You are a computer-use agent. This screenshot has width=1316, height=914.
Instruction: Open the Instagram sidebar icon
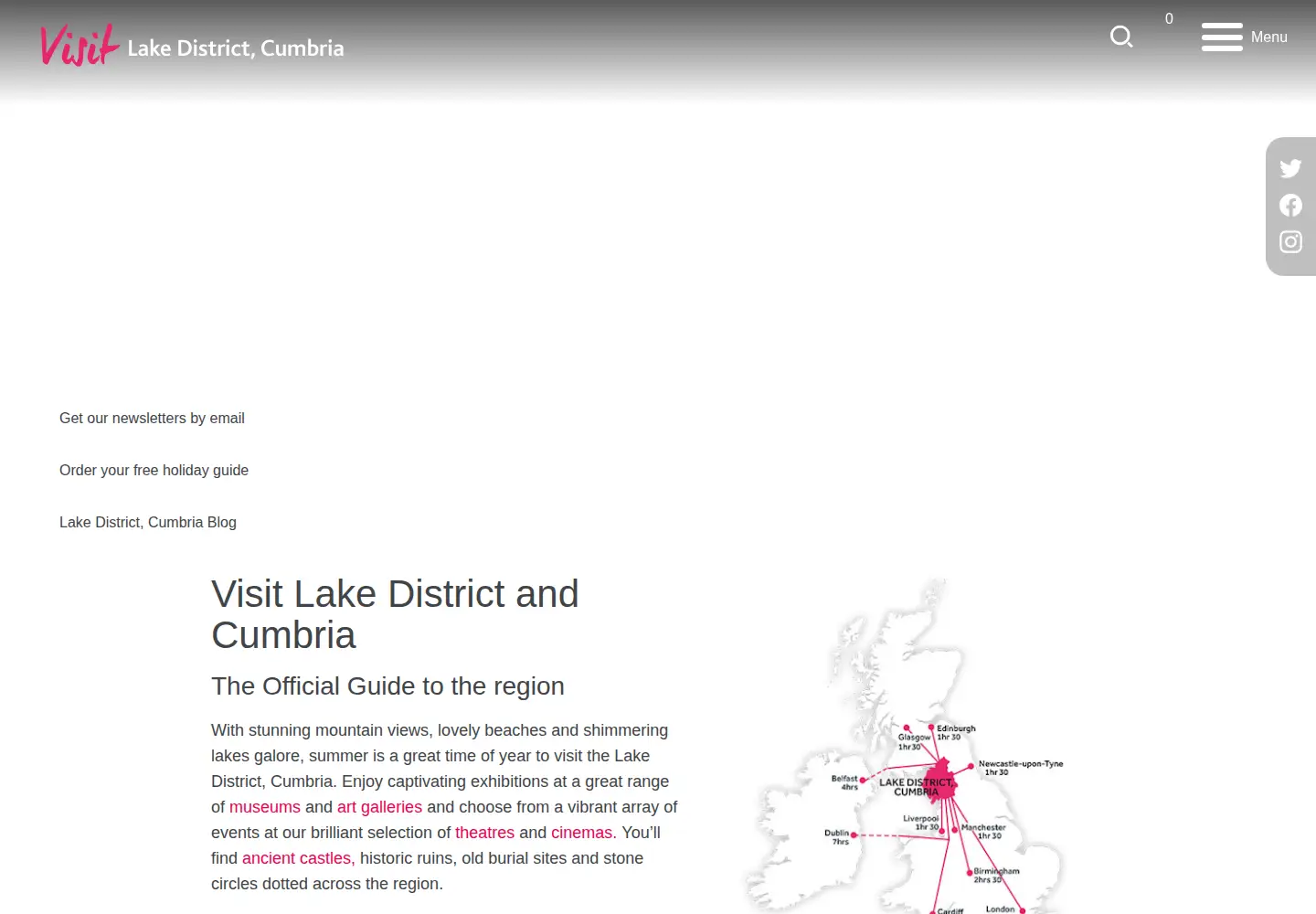(1290, 241)
